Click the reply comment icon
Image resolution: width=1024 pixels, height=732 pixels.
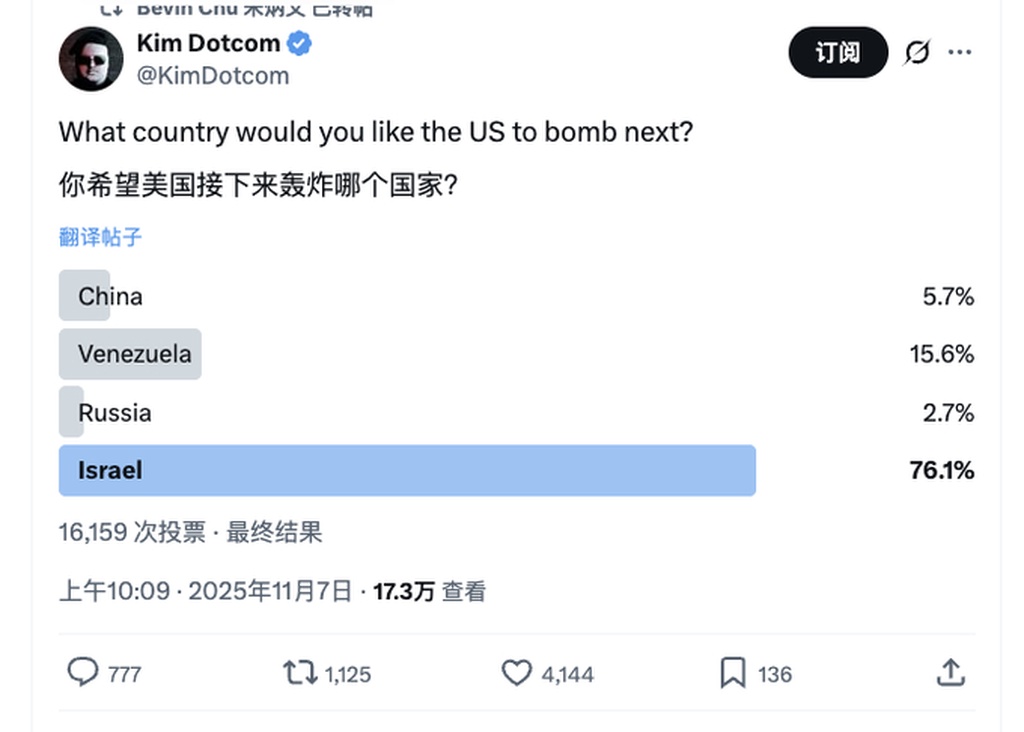pyautogui.click(x=83, y=672)
